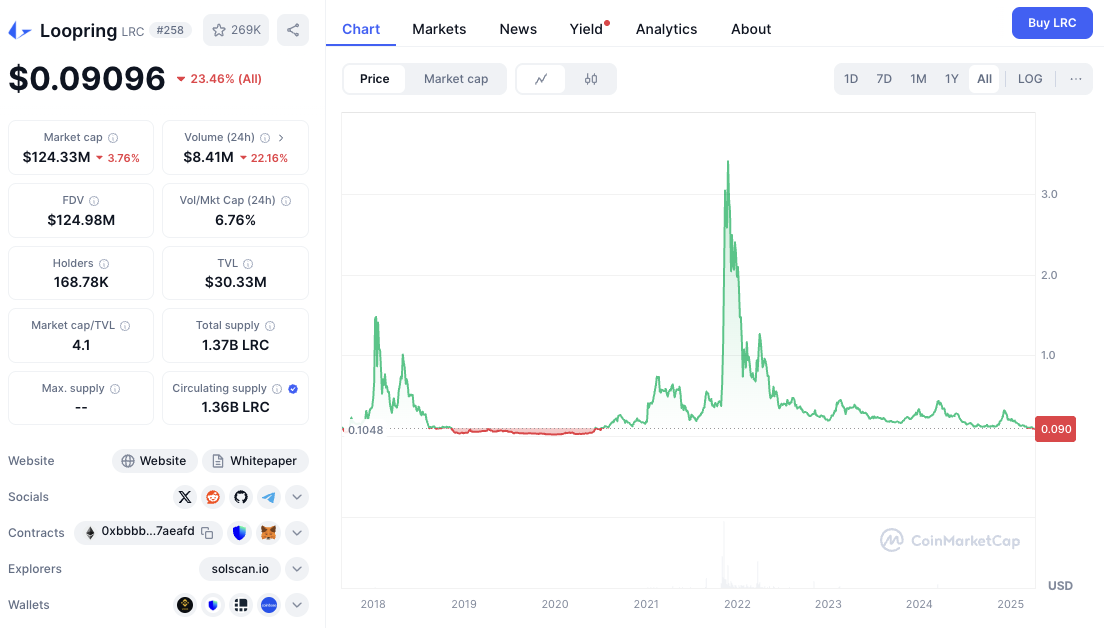Screen dimensions: 1104x628
Task: Switch chart to candlestick view icon
Action: click(591, 79)
